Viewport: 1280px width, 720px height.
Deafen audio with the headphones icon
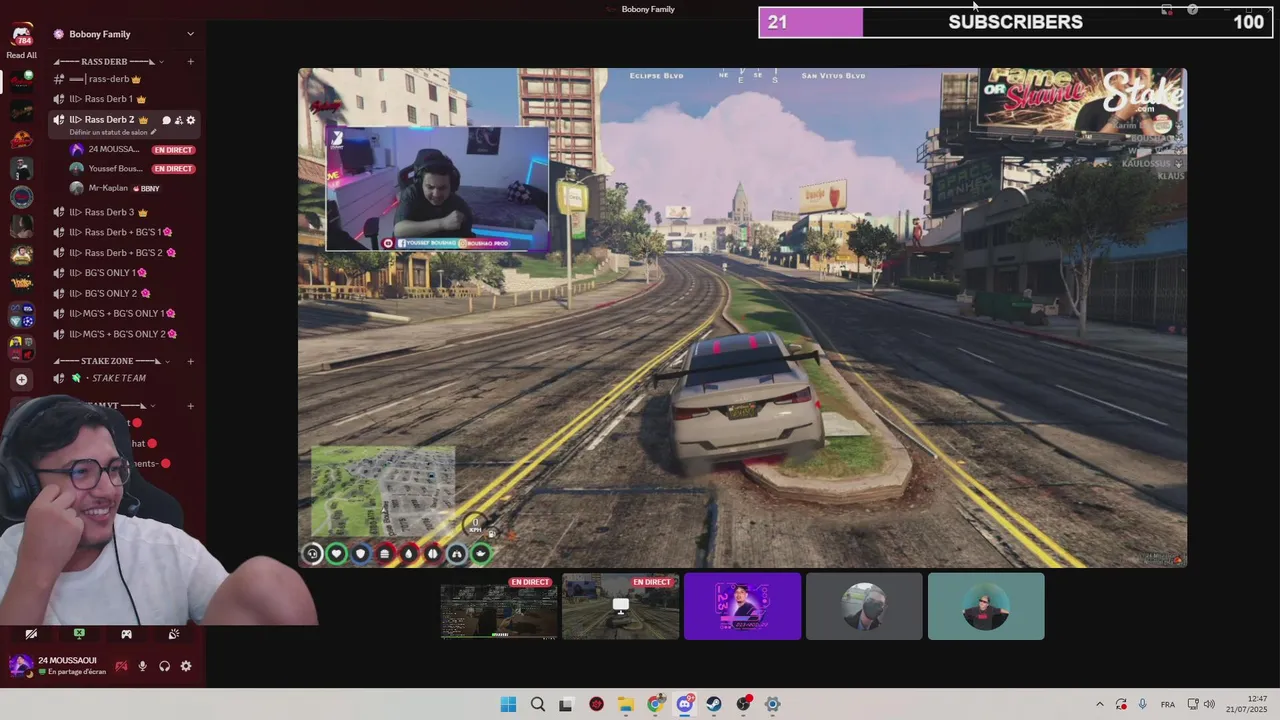pos(164,666)
